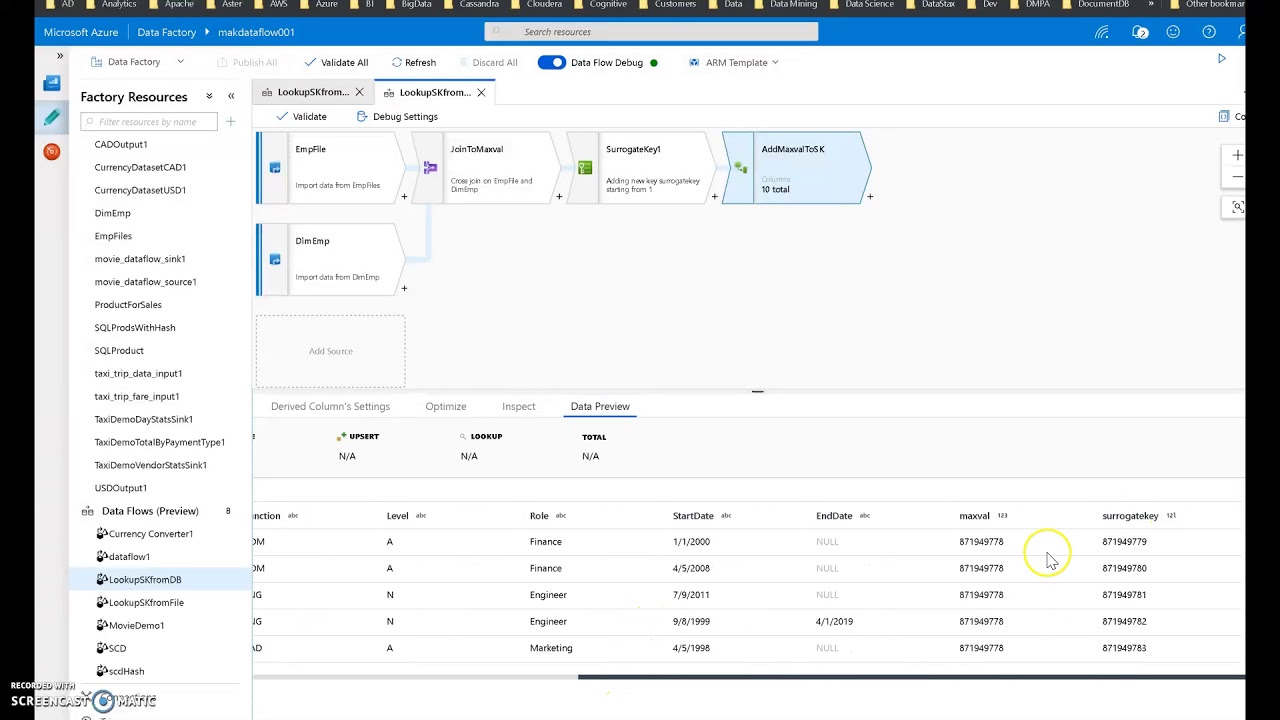1280x720 pixels.
Task: Collapse the Factory Resources panel
Action: [231, 96]
